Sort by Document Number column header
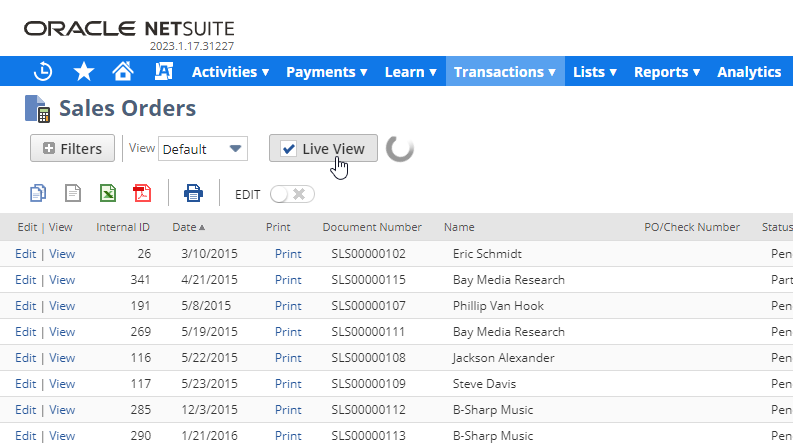793x446 pixels. coord(372,227)
